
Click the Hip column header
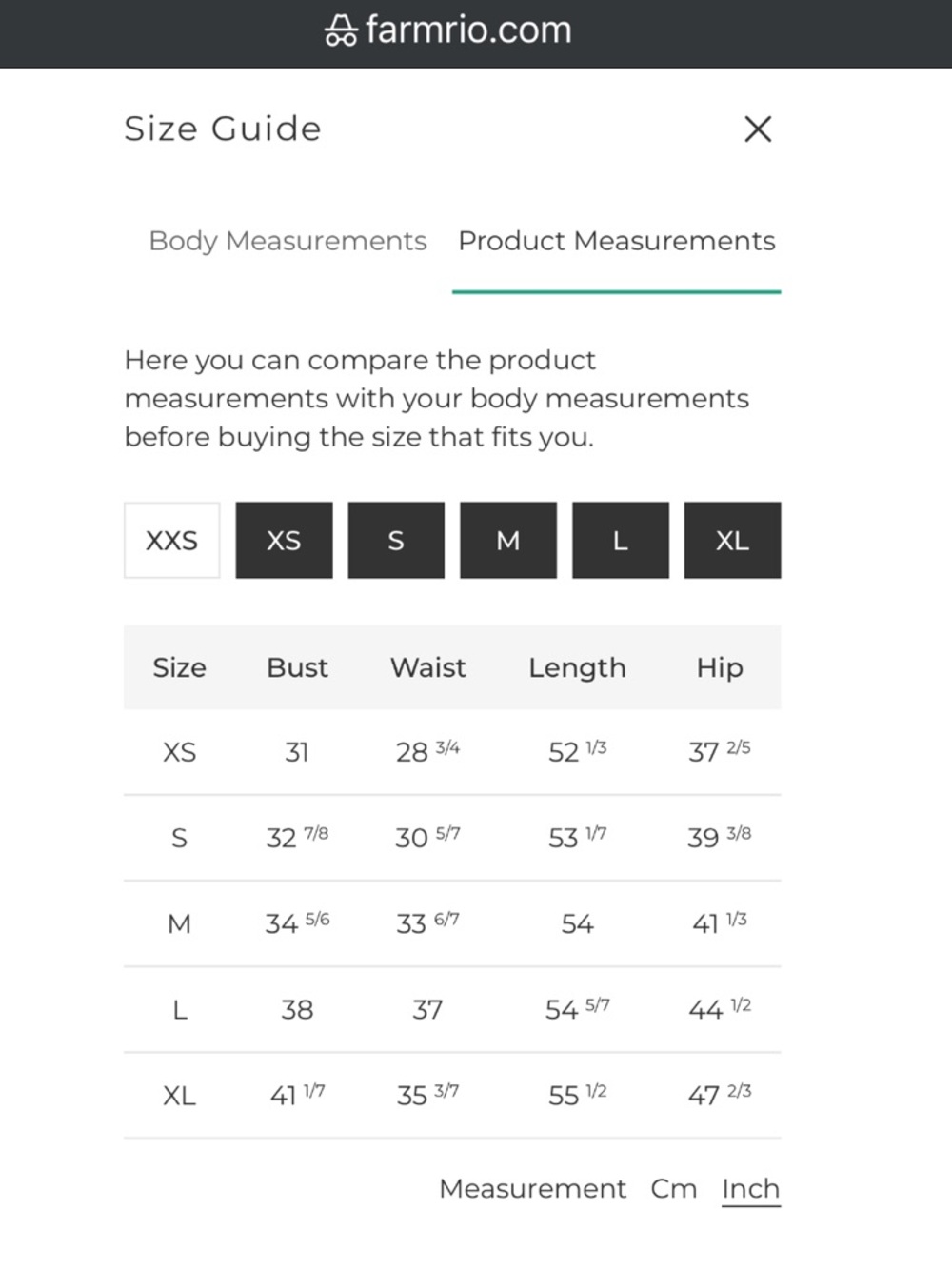[720, 668]
